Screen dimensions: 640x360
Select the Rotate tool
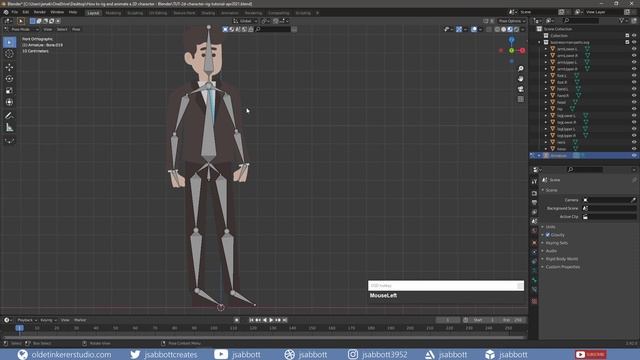(9, 79)
